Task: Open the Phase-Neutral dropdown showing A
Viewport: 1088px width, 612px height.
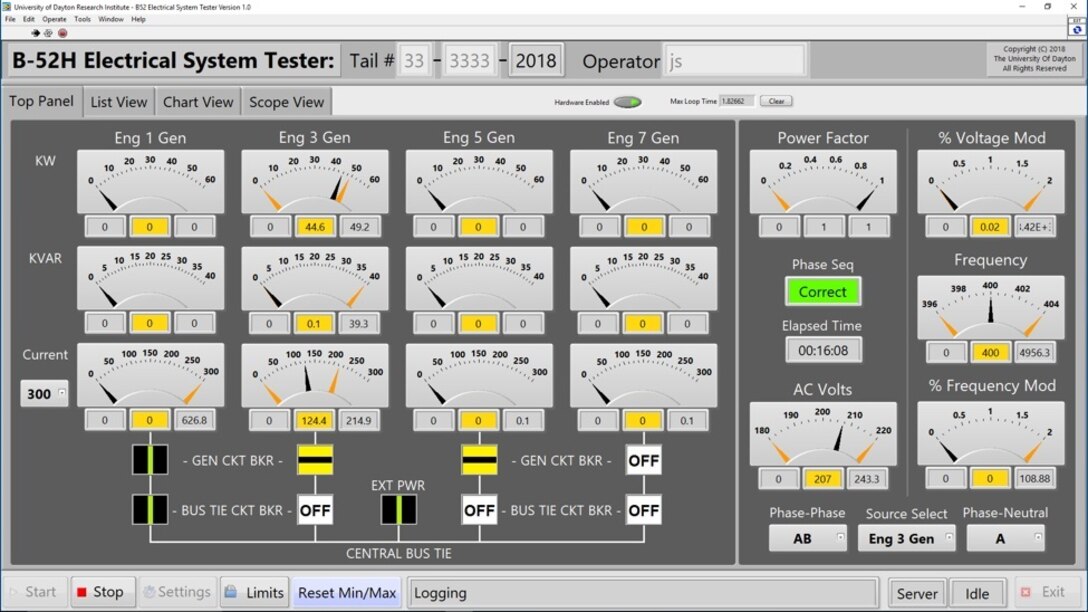Action: [1005, 538]
